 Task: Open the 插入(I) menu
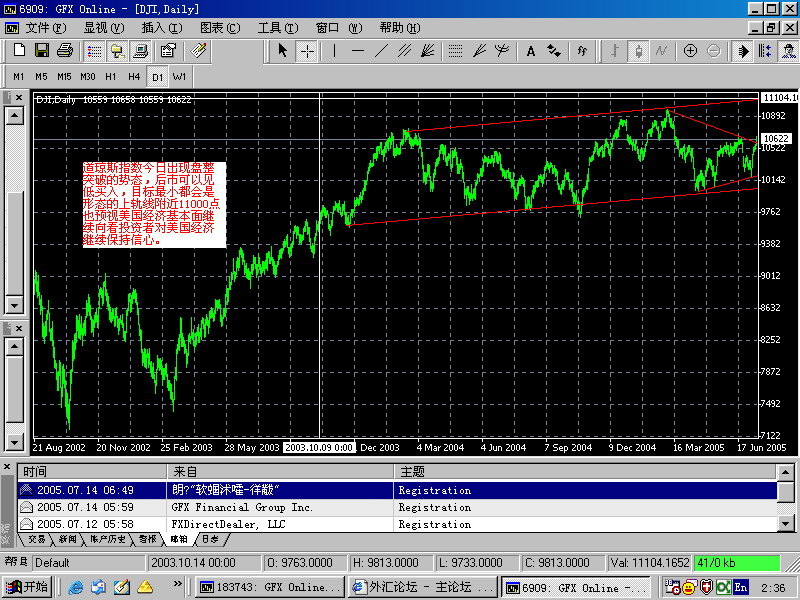[162, 28]
